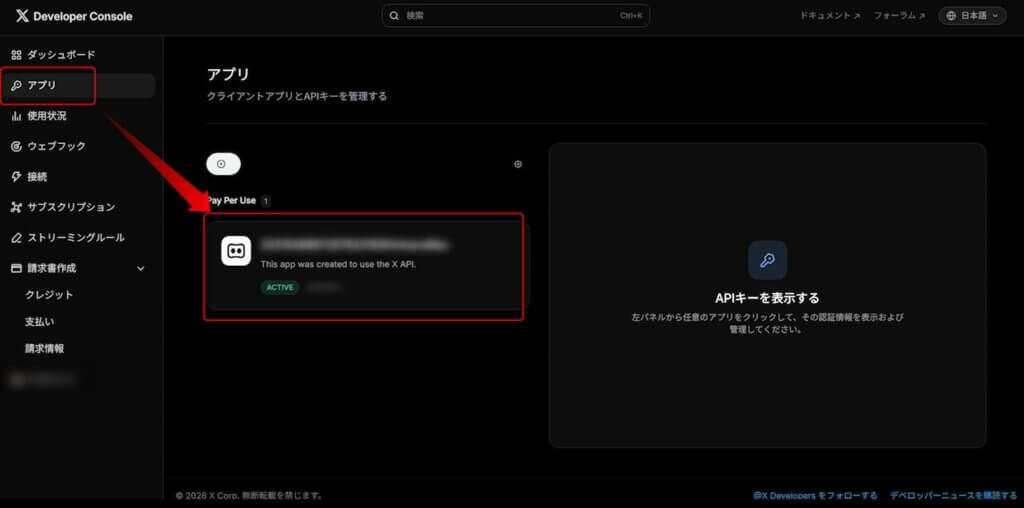Viewport: 1024px width, 508px height.
Task: Open the 日本語 language dropdown
Action: [971, 16]
